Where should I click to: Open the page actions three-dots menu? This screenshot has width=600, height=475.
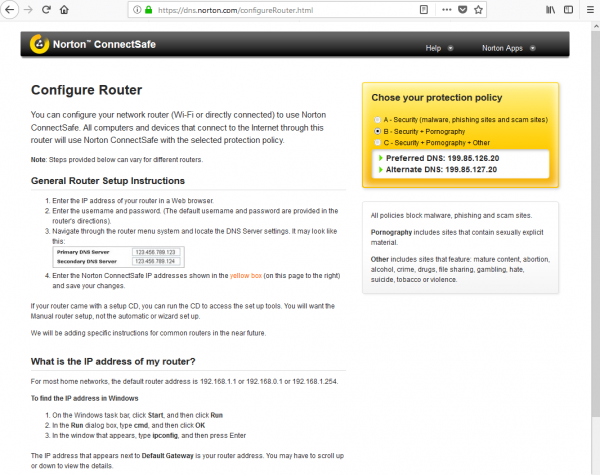447,10
